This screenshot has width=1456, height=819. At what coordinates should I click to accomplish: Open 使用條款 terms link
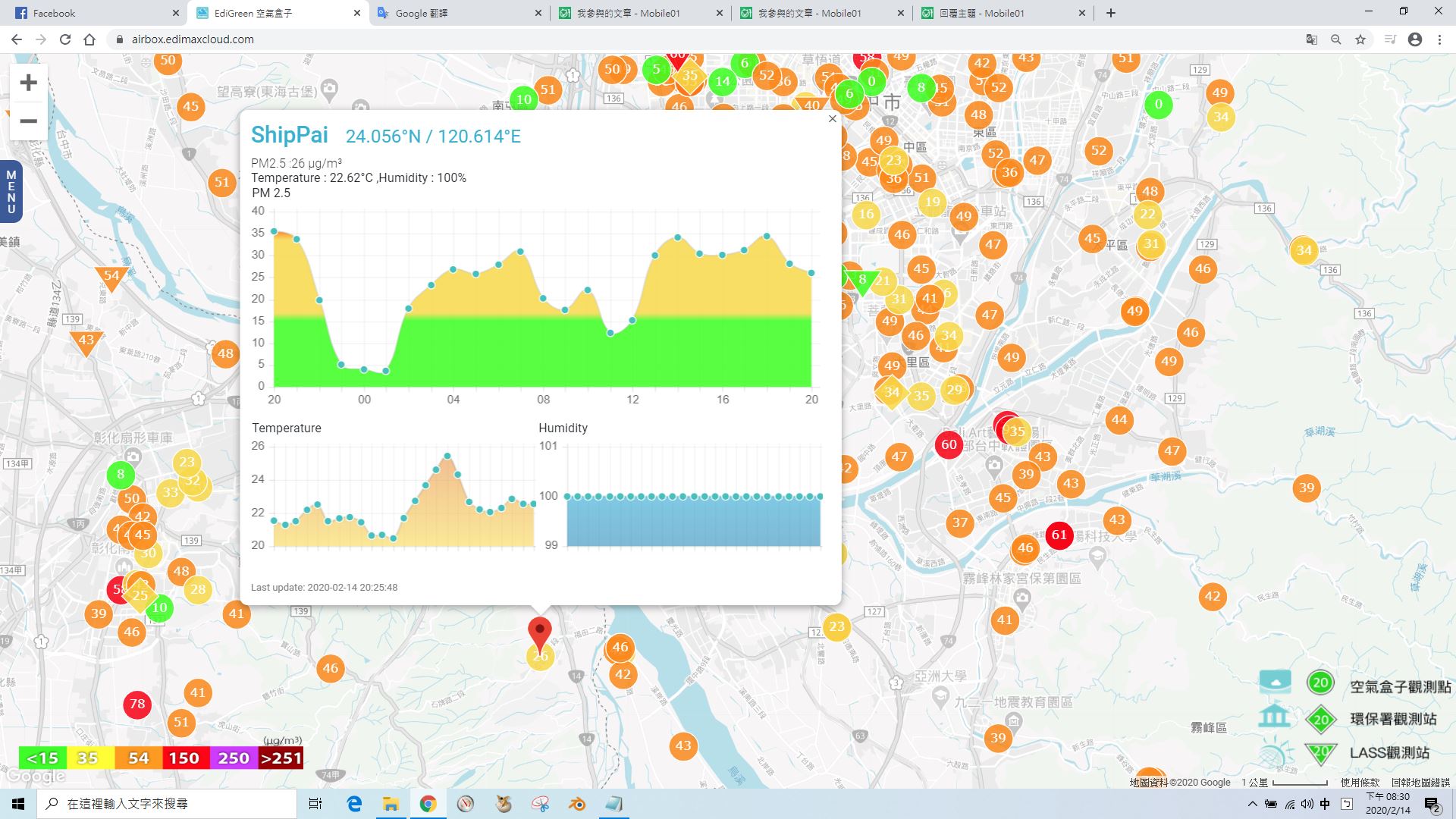pos(1360,783)
